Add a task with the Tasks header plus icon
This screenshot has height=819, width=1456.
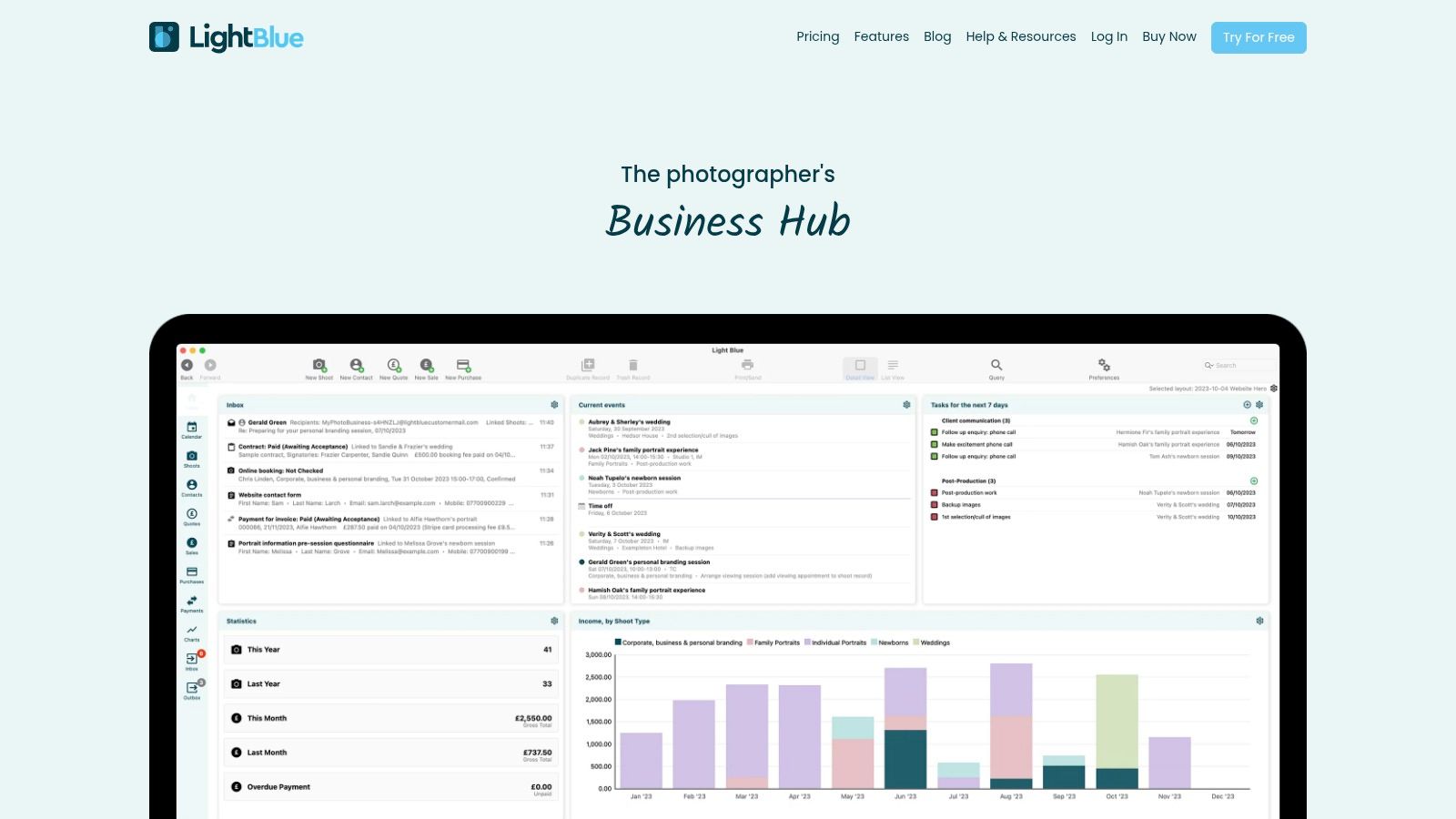point(1247,405)
